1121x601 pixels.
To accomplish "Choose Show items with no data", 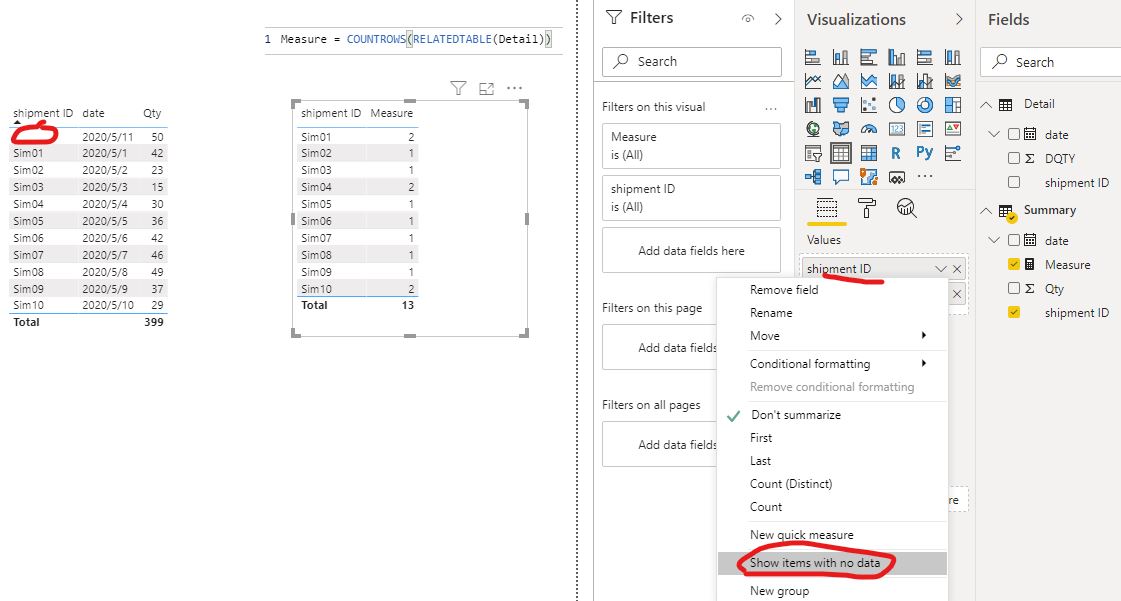I will pos(832,563).
